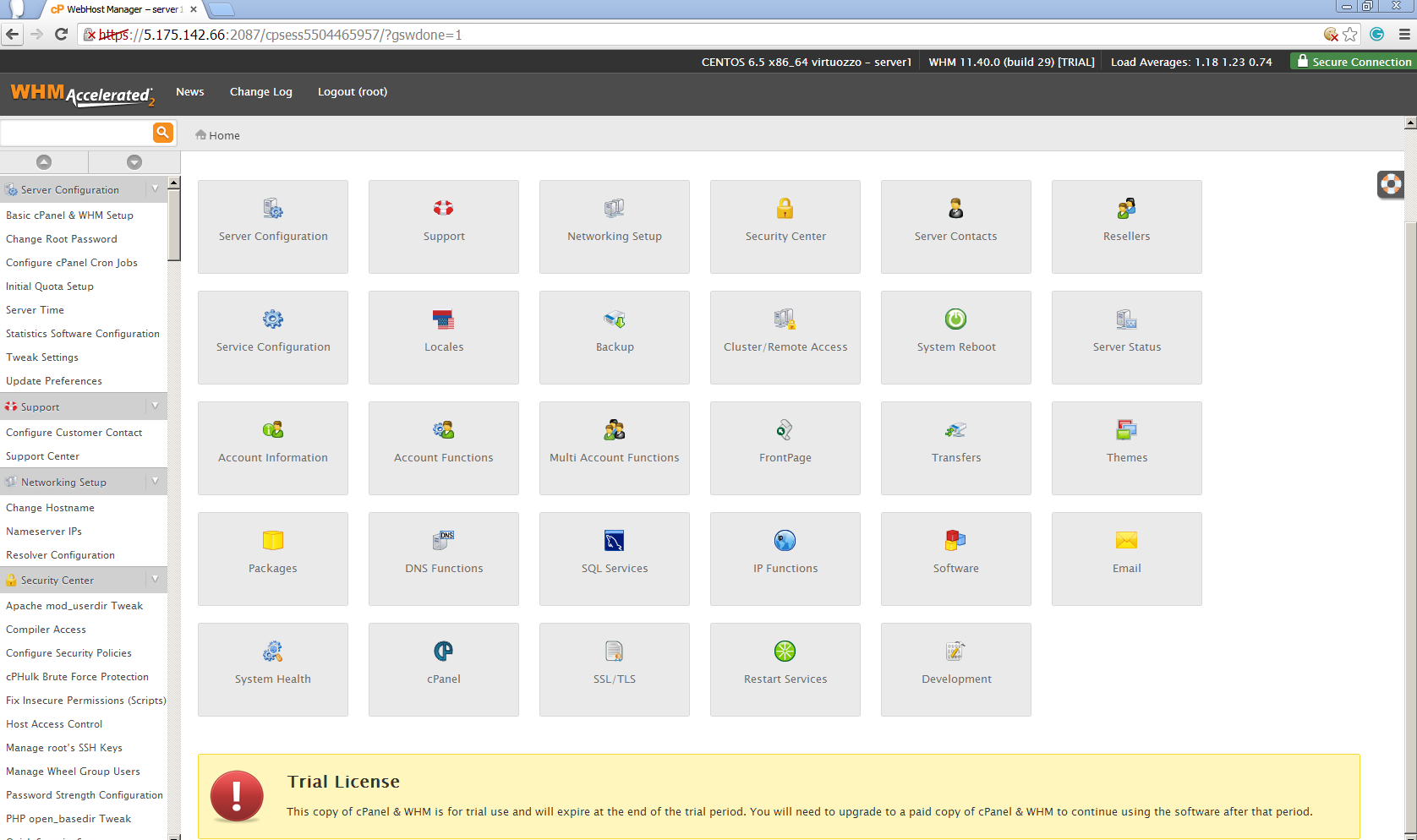Click the sidebar search input field
The width and height of the screenshot is (1417, 840).
(x=76, y=134)
